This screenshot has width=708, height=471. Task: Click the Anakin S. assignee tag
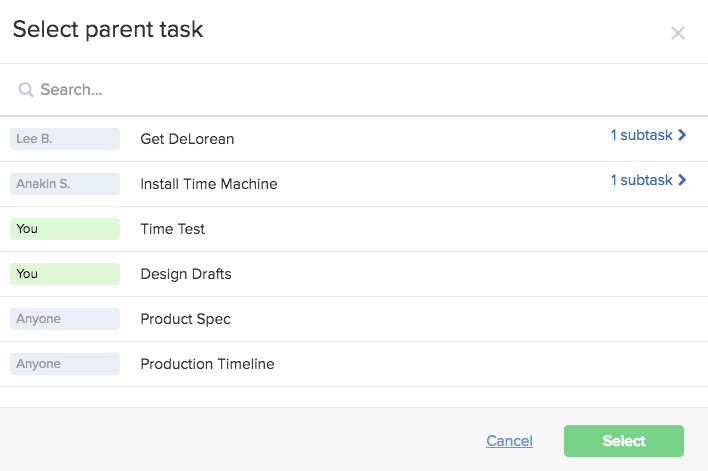(65, 184)
